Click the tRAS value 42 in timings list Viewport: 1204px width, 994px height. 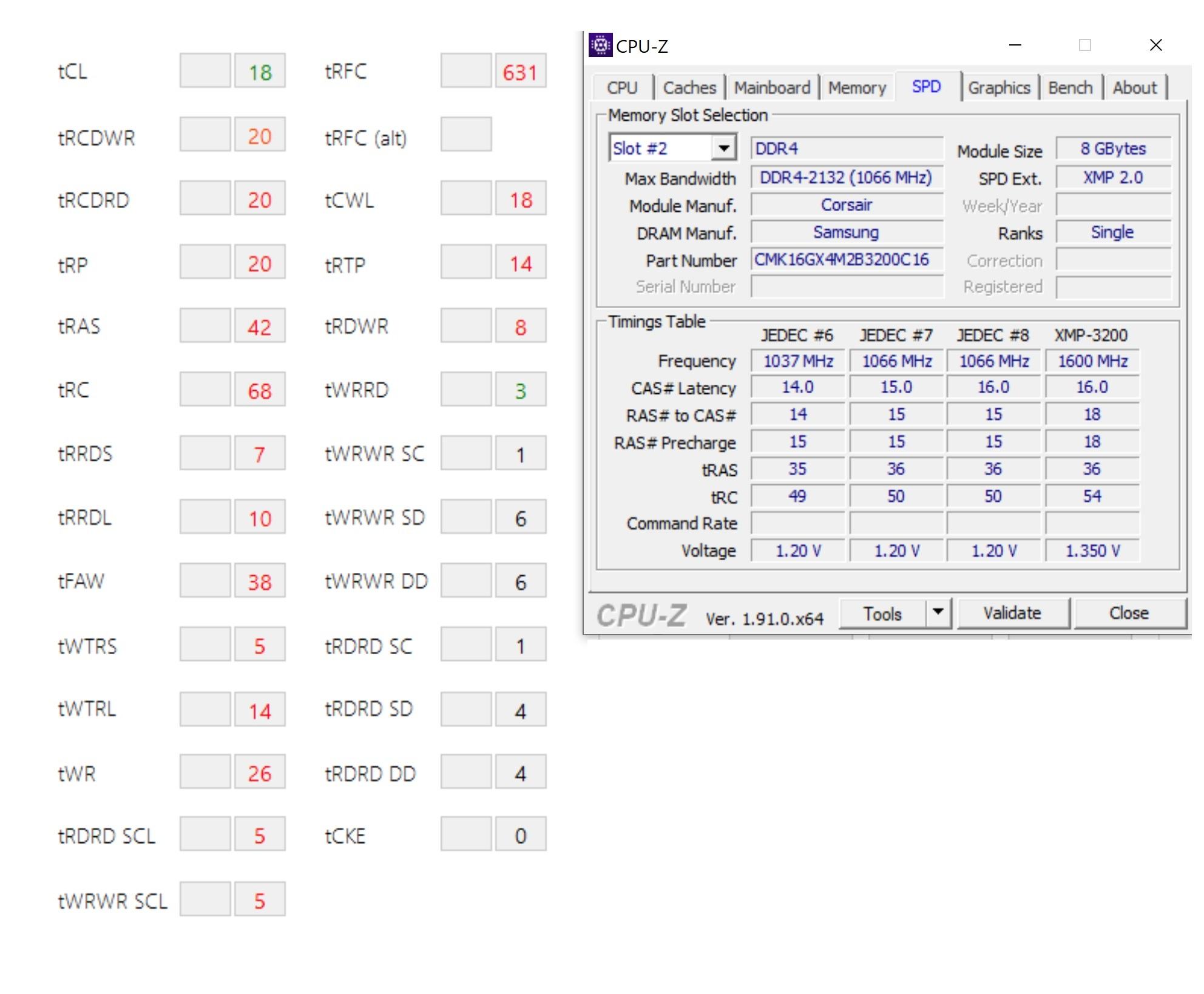click(x=260, y=326)
